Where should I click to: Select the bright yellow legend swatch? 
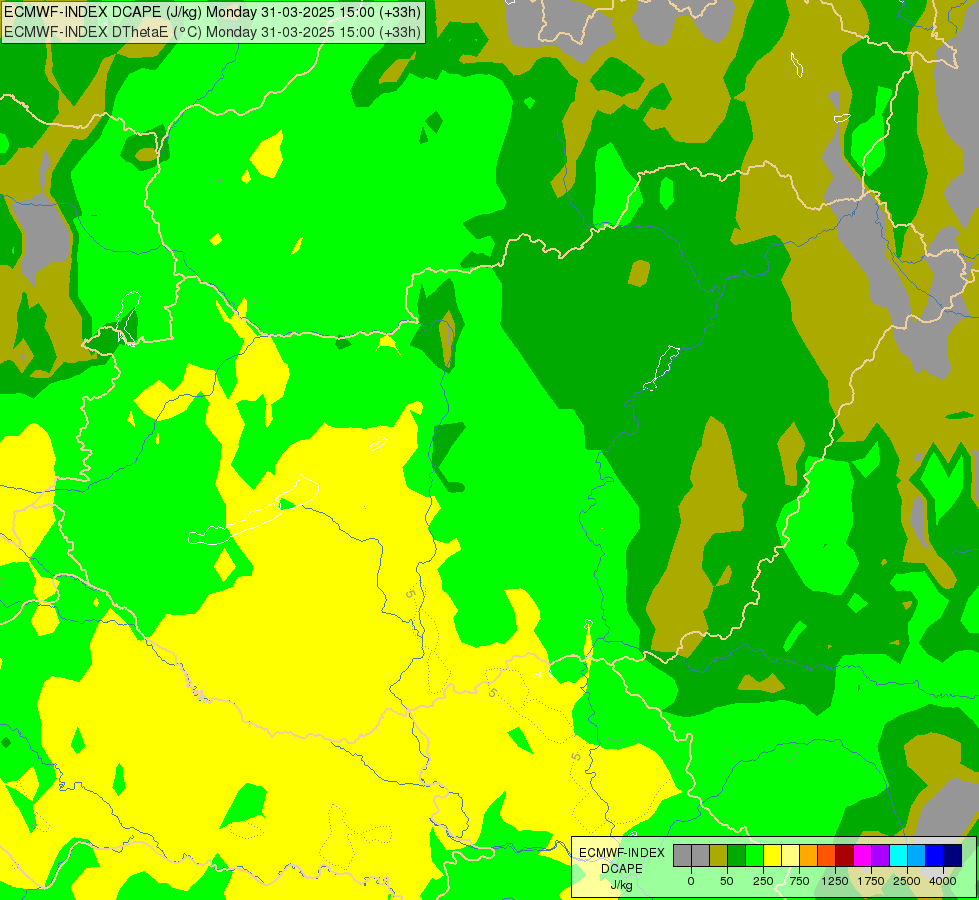pyautogui.click(x=772, y=855)
